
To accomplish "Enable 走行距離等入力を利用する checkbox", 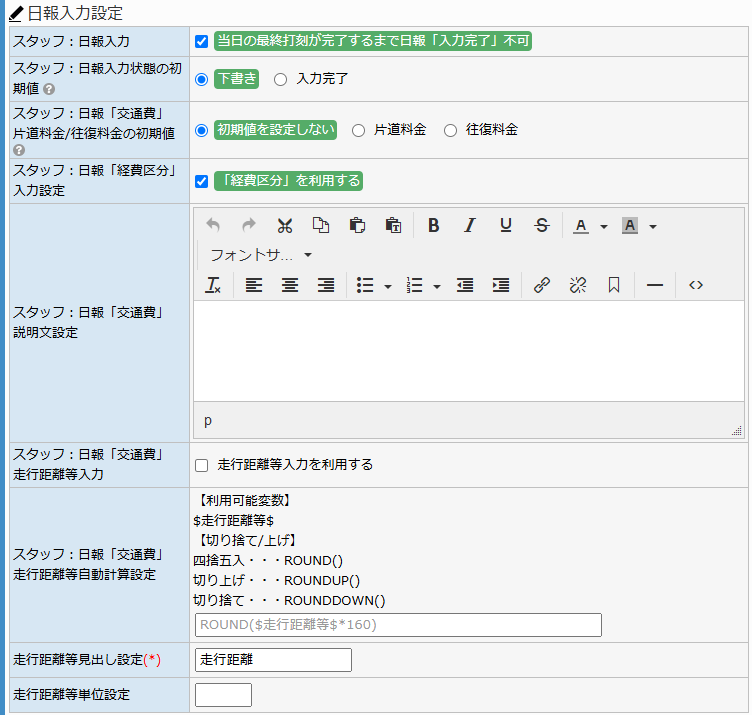I will tap(201, 465).
